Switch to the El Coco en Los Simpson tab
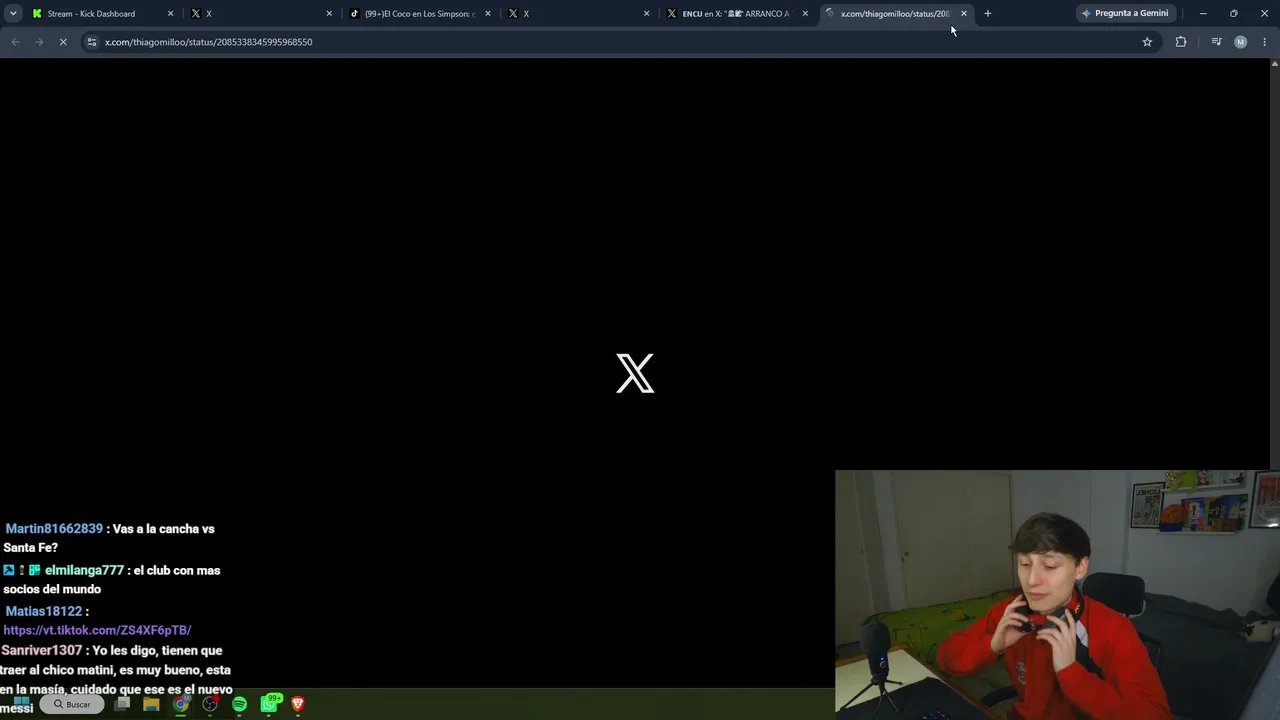The image size is (1280, 720). point(420,14)
